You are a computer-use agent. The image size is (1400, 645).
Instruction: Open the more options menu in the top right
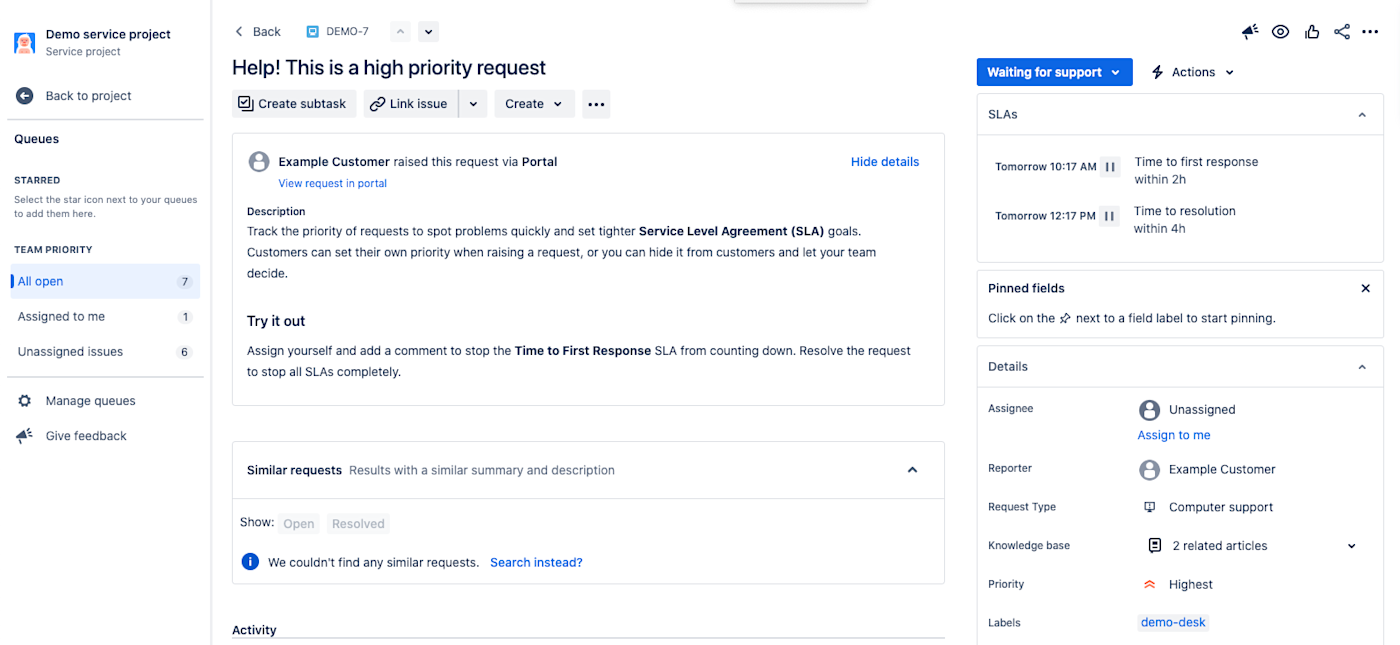click(1371, 32)
